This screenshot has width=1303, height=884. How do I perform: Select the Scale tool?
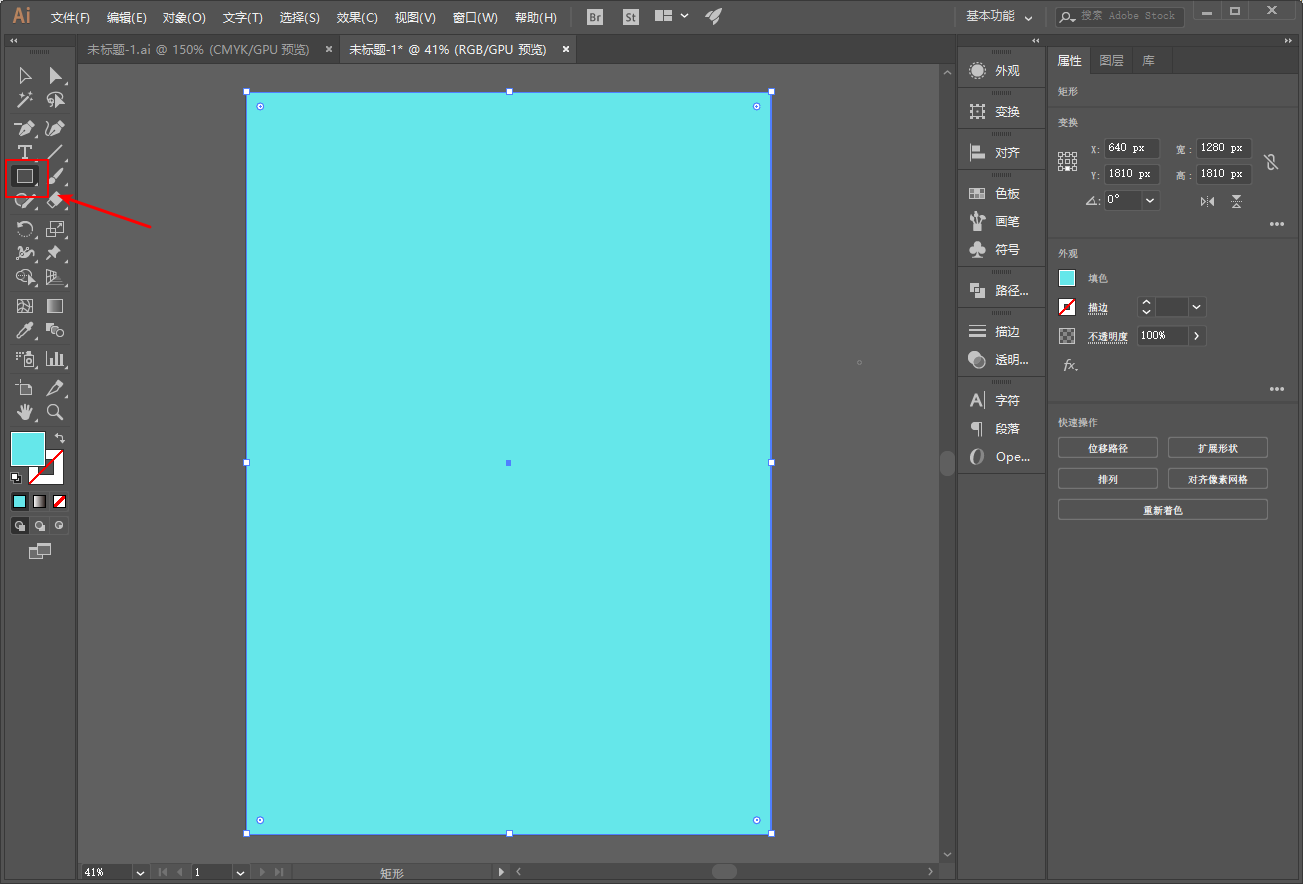(x=56, y=229)
